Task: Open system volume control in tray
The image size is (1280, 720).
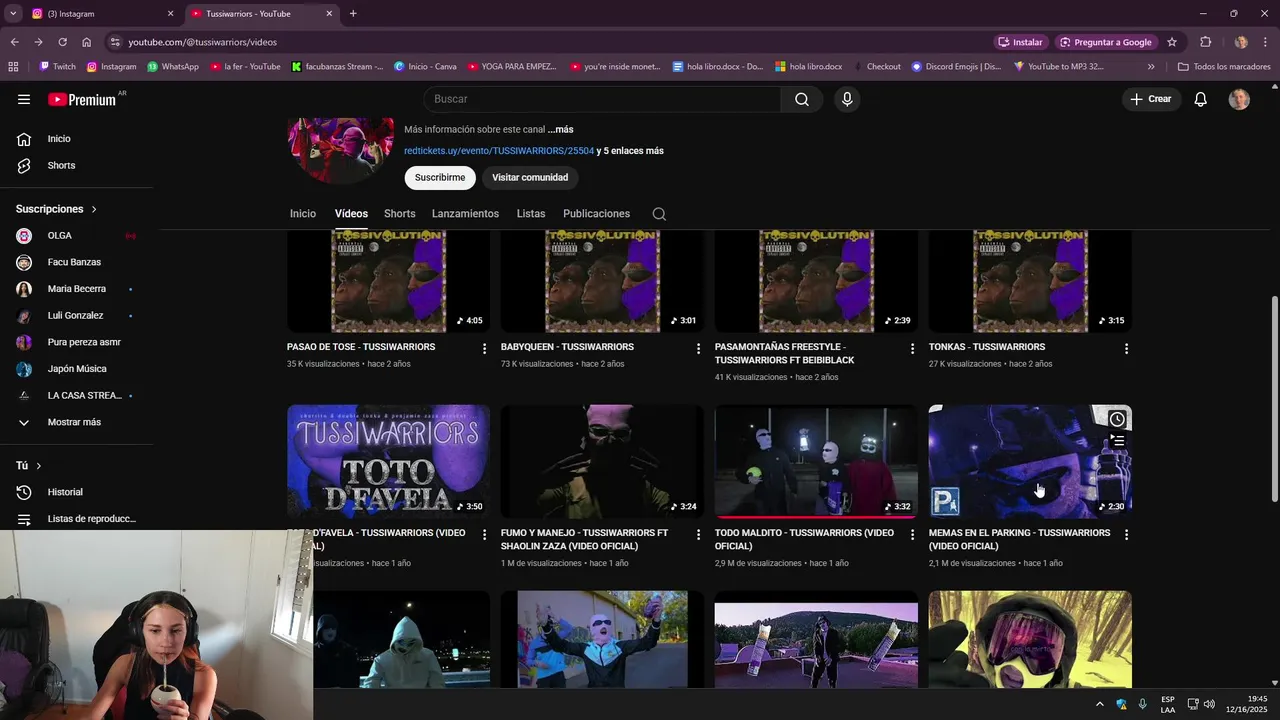Action: (x=1209, y=704)
